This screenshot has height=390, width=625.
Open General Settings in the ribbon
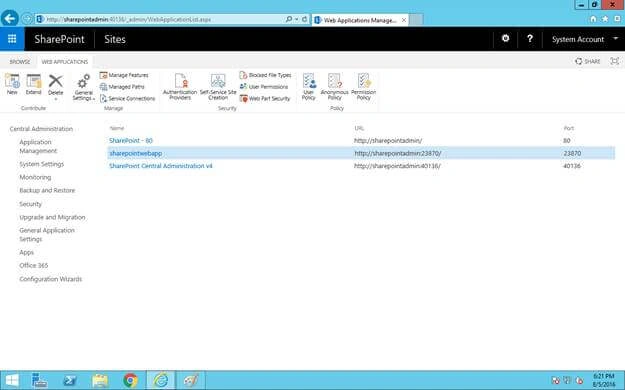[x=84, y=87]
